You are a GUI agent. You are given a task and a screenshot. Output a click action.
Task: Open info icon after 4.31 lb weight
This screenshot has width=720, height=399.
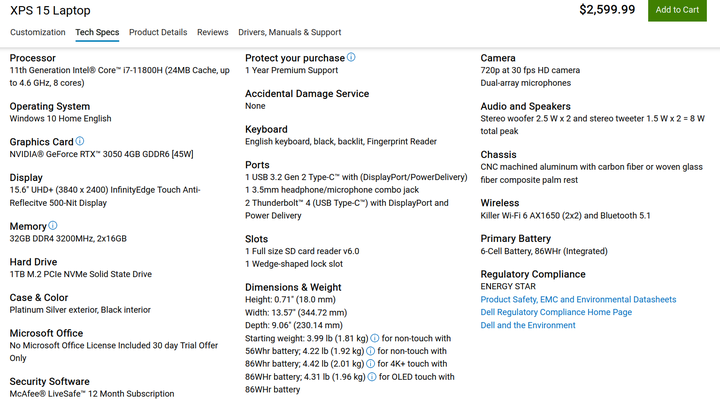372,377
